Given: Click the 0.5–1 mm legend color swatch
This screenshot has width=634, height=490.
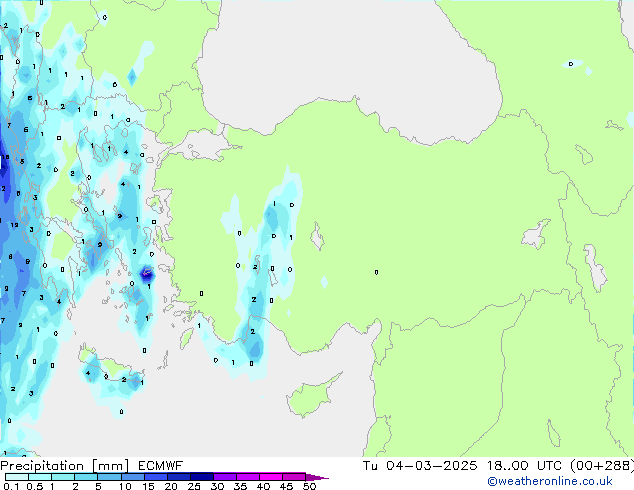Looking at the screenshot, I should click(40, 477).
